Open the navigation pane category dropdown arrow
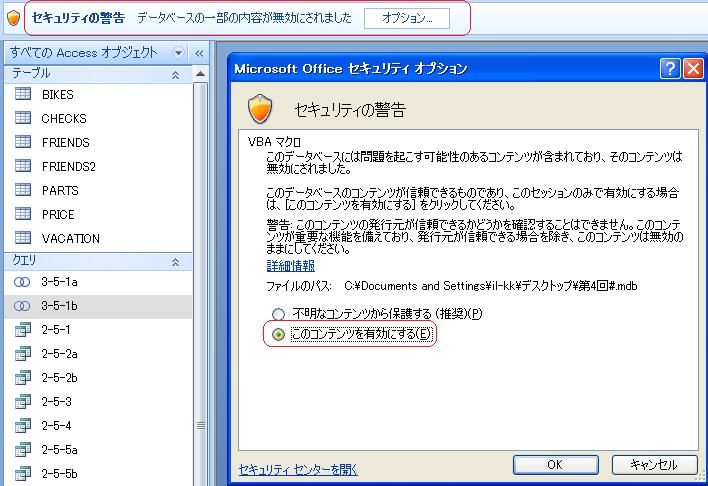 tap(178, 53)
